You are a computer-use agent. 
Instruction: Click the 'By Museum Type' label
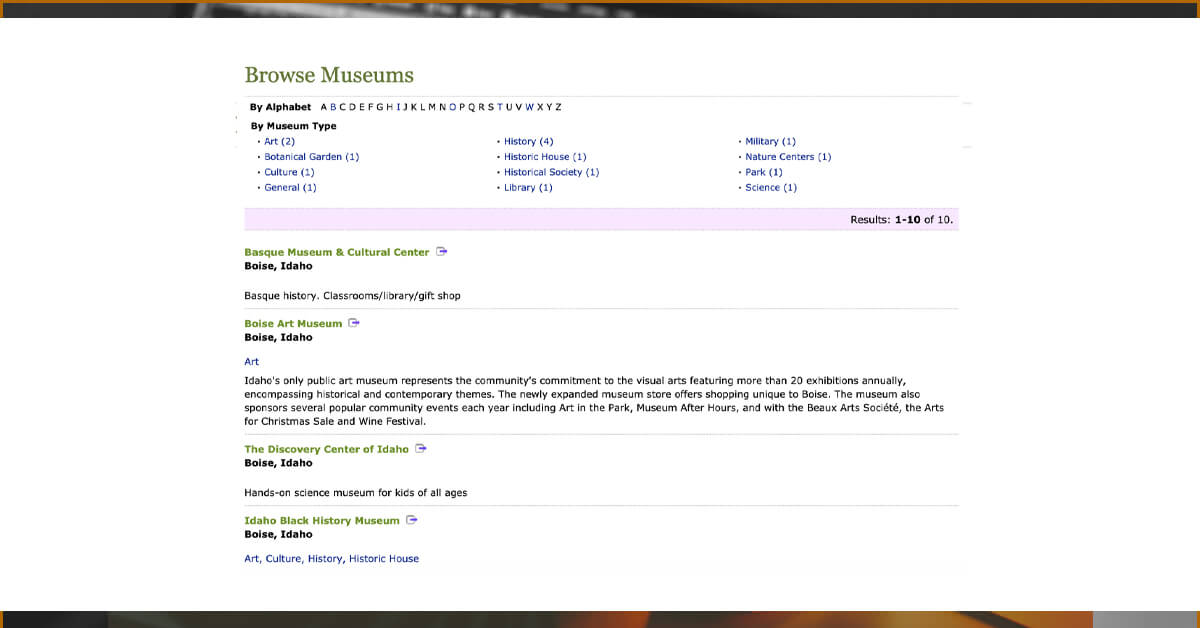pos(293,126)
